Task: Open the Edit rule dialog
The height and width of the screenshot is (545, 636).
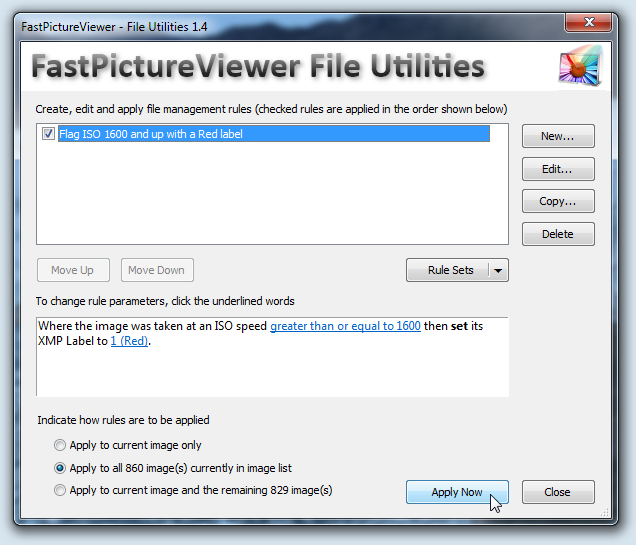Action: [x=558, y=169]
